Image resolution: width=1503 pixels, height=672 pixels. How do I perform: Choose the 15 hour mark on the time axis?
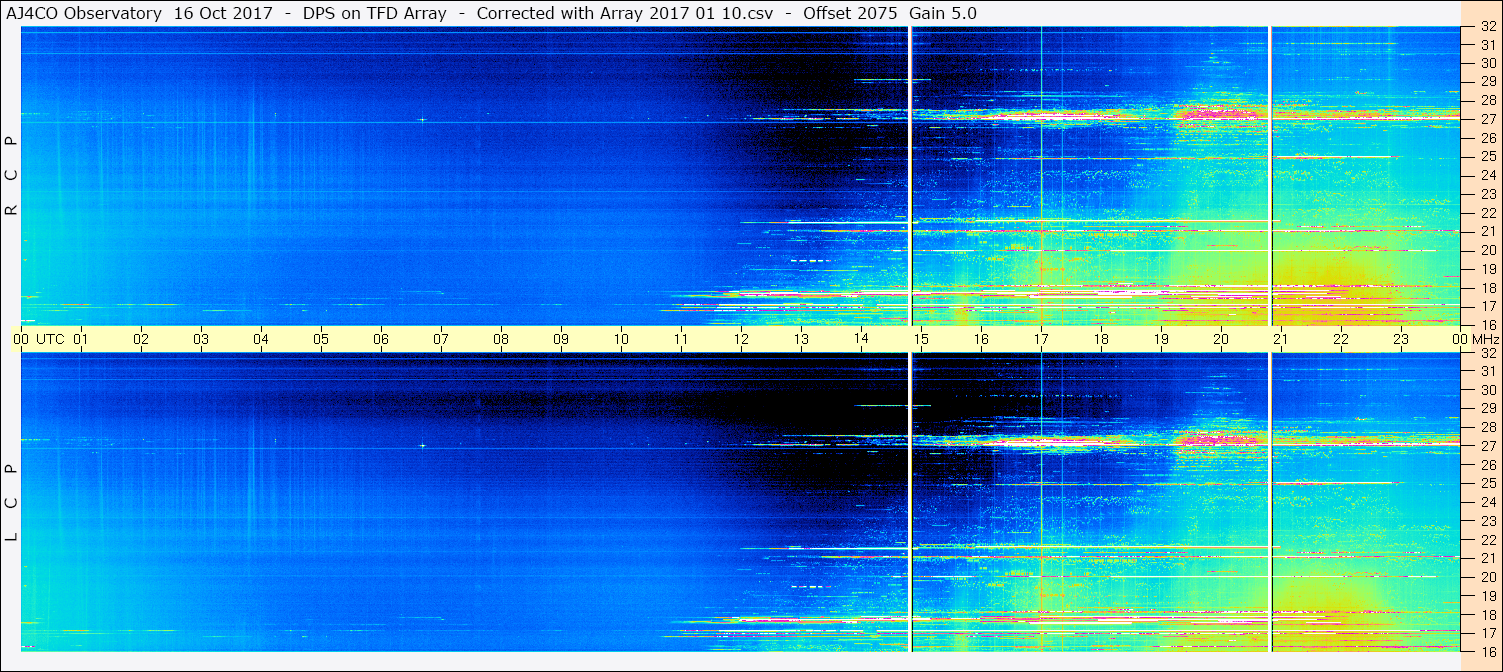pos(921,339)
